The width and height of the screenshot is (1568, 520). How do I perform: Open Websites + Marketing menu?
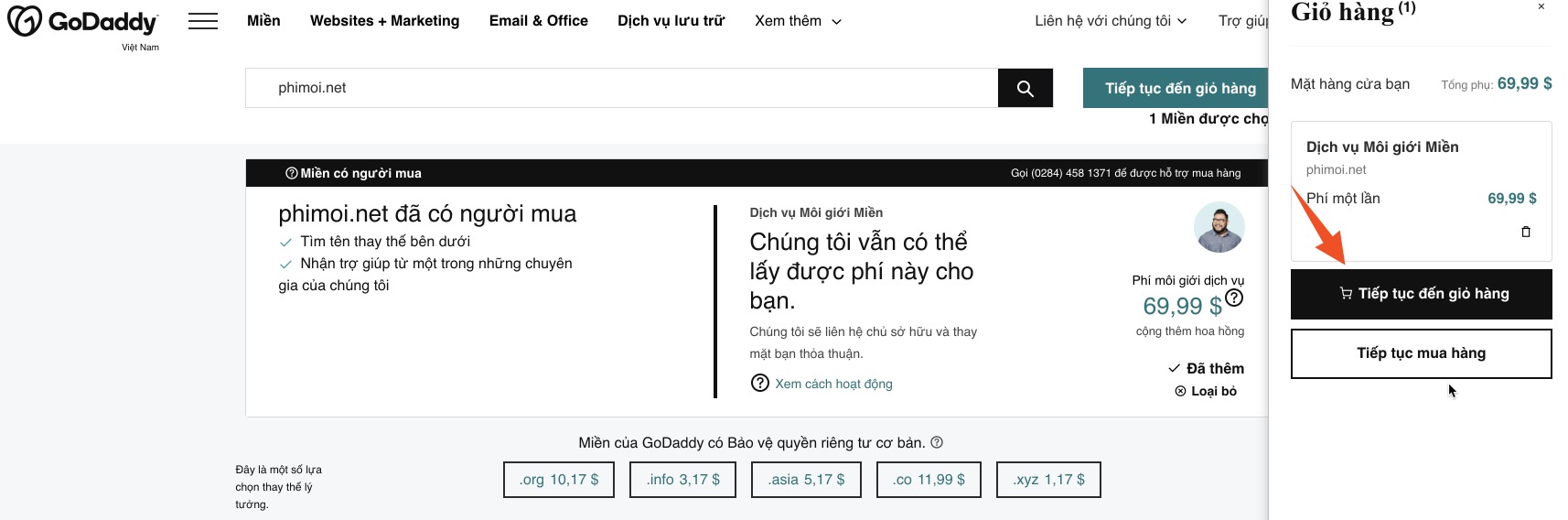click(384, 21)
